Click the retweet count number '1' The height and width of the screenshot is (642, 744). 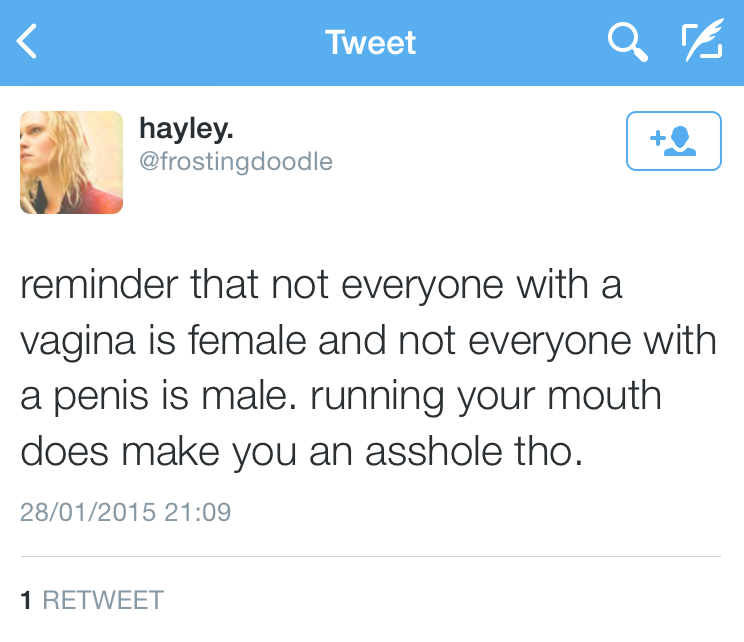27,600
